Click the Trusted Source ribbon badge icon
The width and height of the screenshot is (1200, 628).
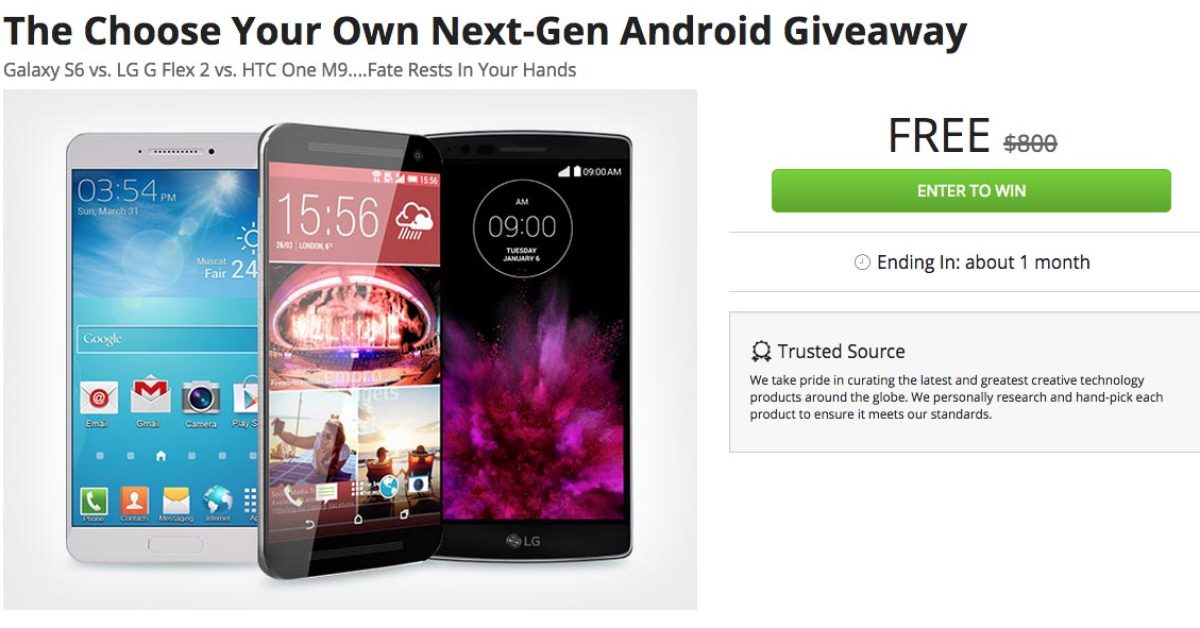point(761,352)
